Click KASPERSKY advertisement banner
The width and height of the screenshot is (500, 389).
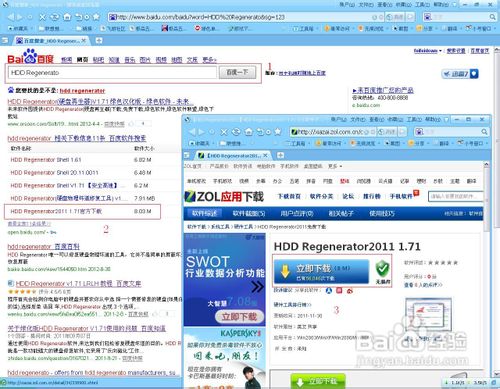pyautogui.click(x=224, y=358)
